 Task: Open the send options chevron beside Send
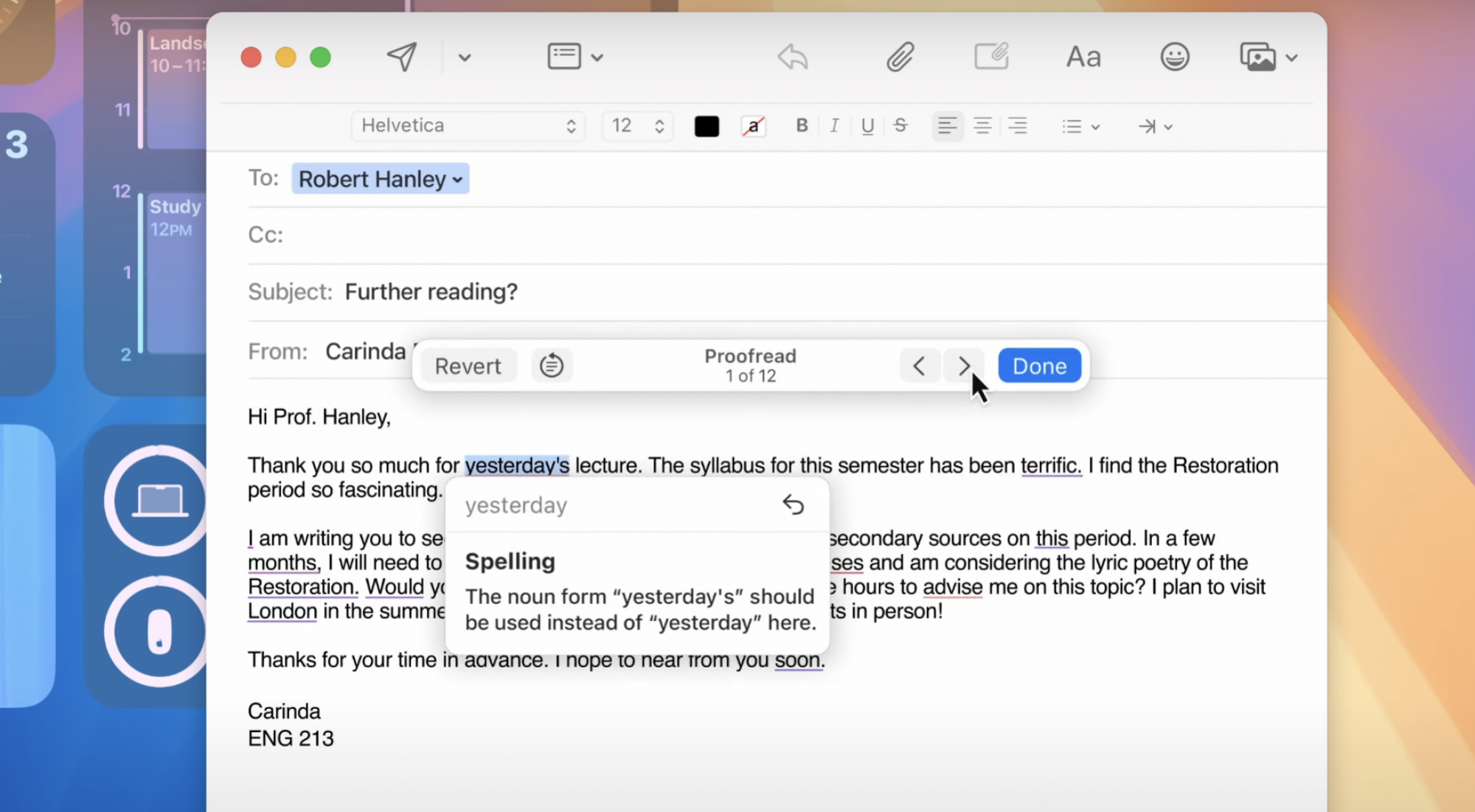[465, 57]
